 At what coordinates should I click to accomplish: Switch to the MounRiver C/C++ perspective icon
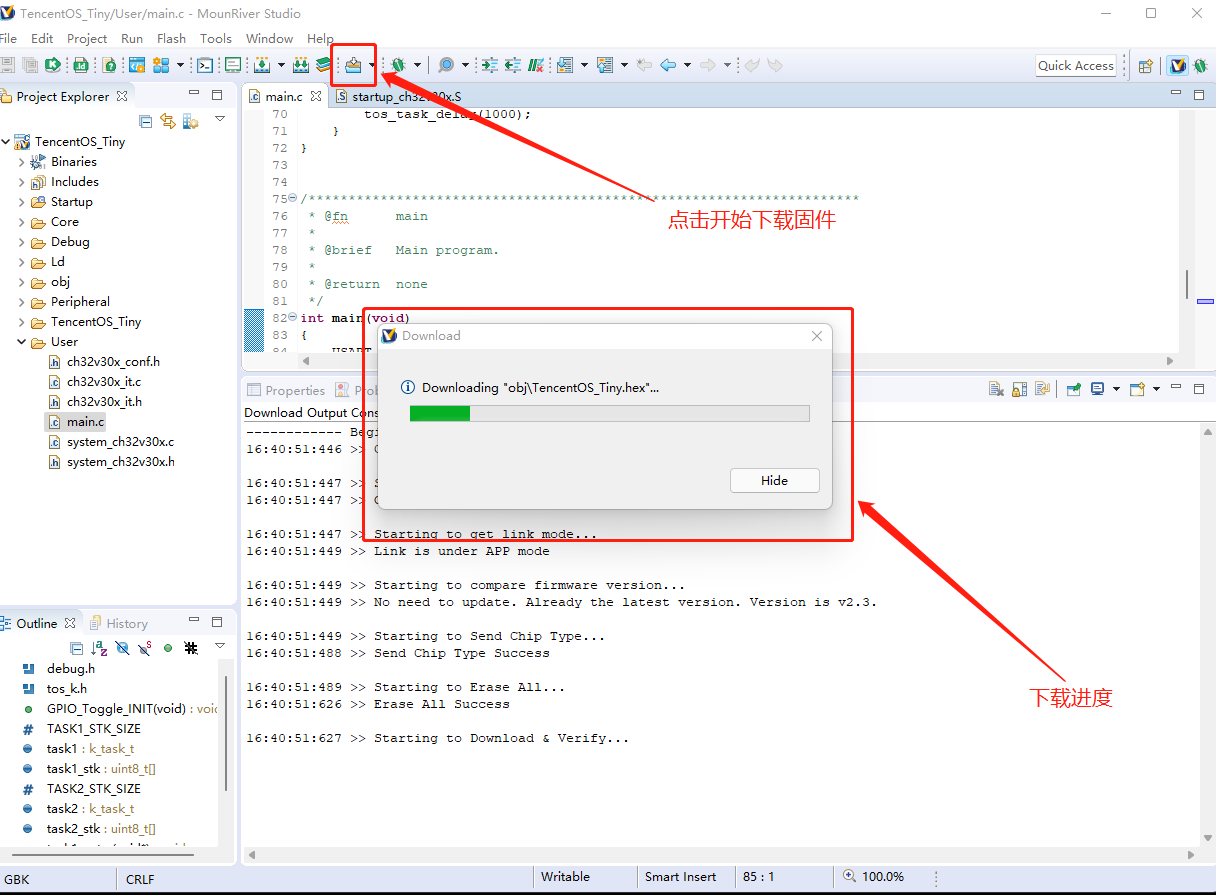point(1178,66)
